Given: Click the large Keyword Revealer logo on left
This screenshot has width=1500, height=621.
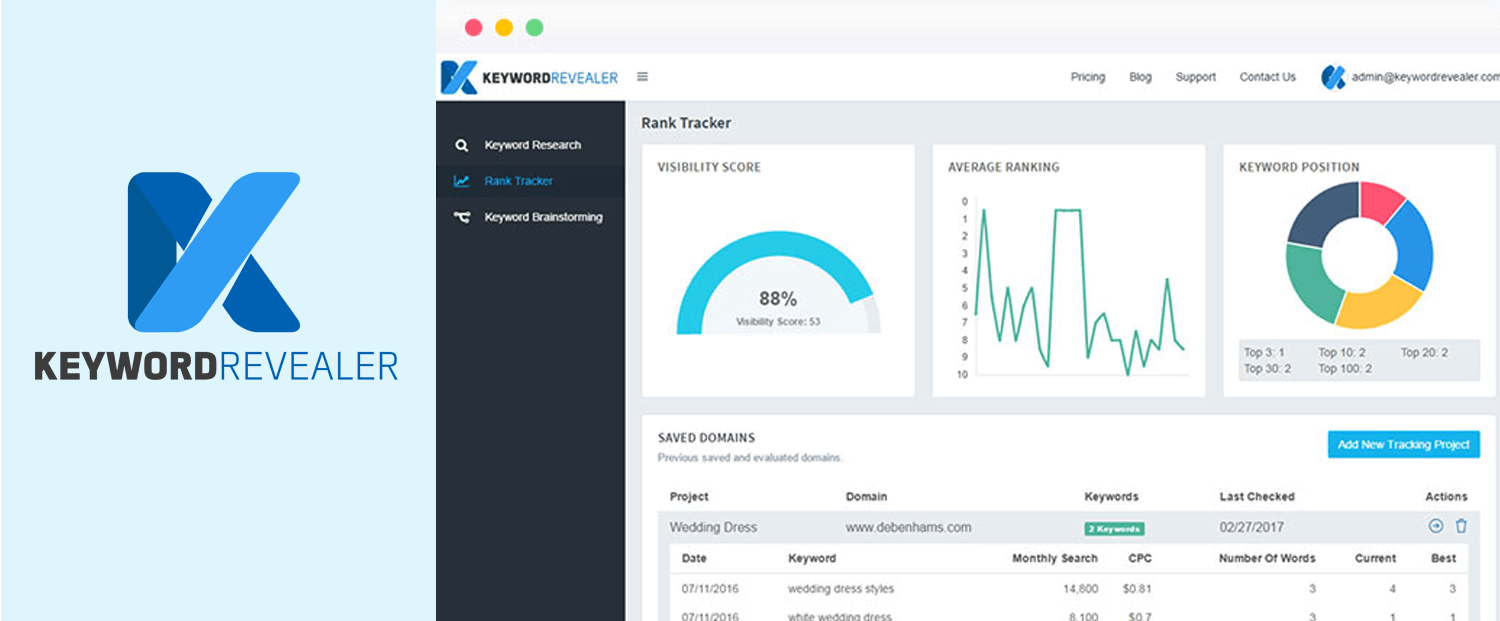Looking at the screenshot, I should [216, 277].
